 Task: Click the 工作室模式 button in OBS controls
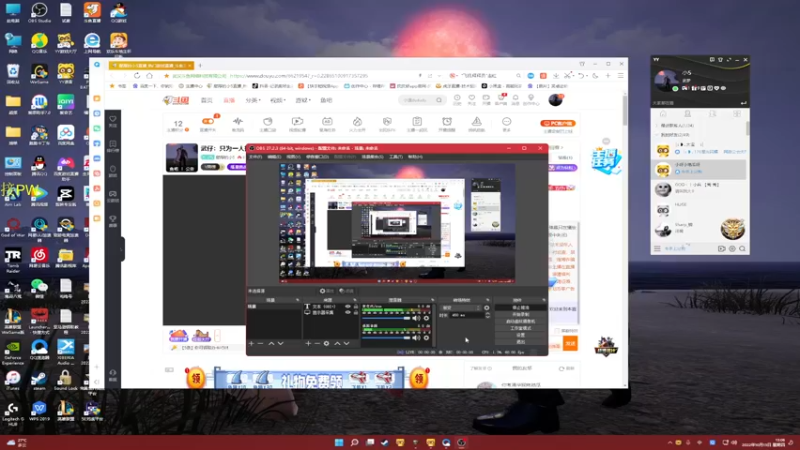520,328
